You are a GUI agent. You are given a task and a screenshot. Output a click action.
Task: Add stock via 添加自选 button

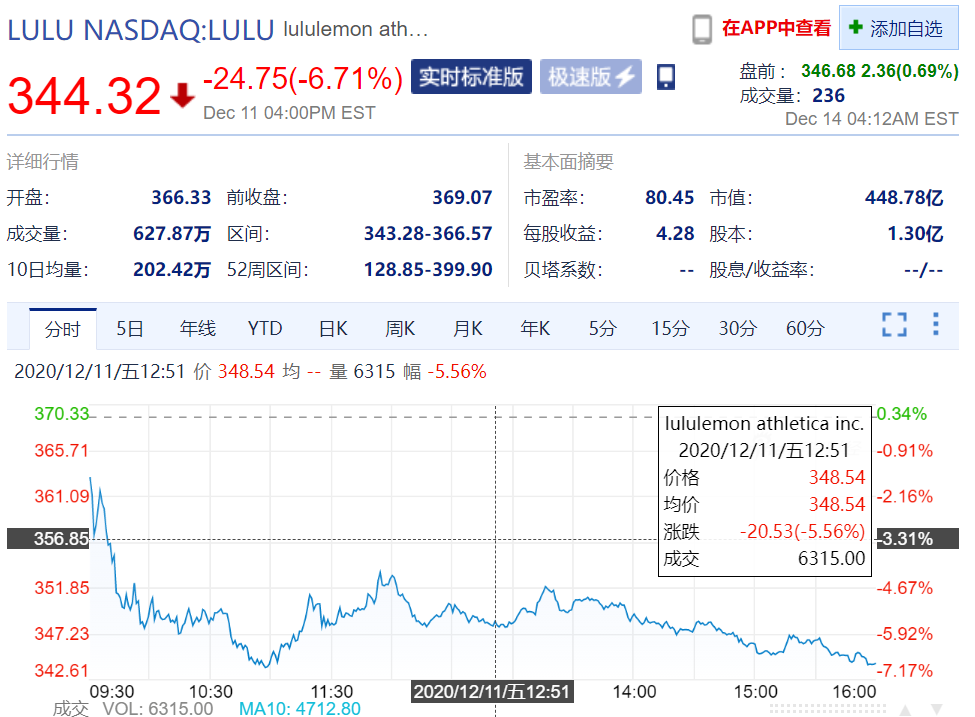(x=899, y=28)
